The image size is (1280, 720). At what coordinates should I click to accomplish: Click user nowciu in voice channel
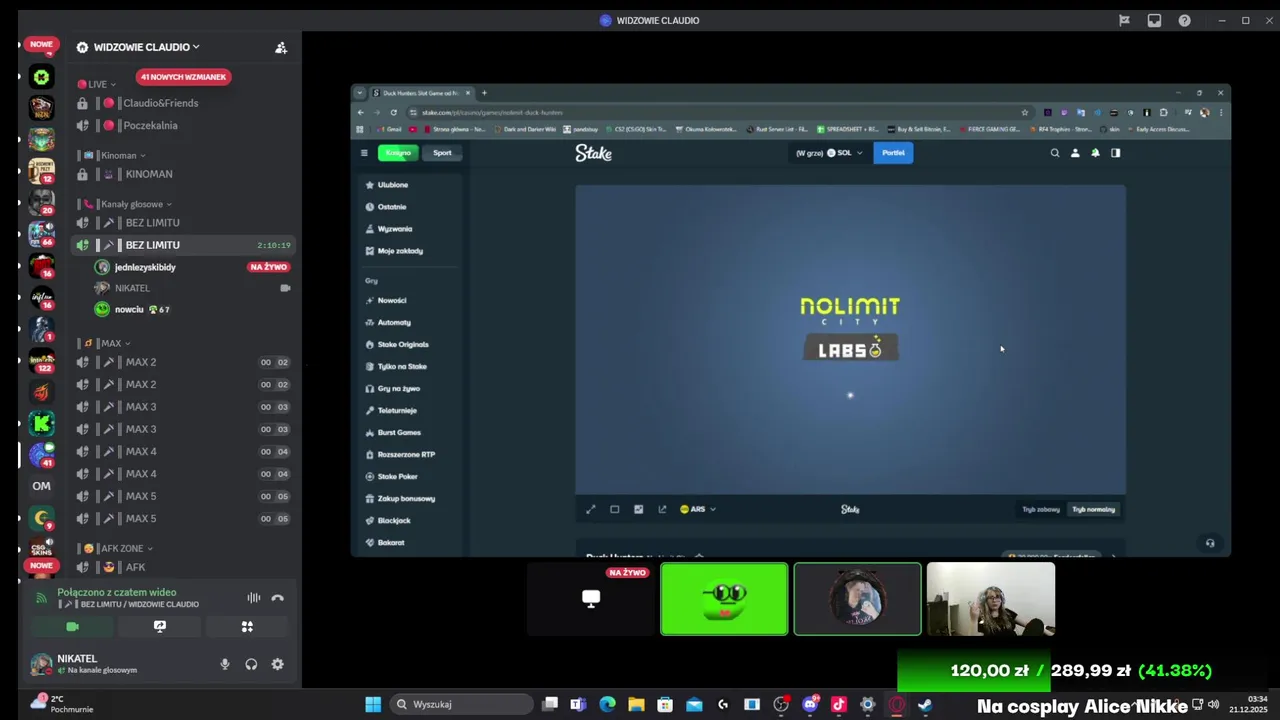coord(129,309)
